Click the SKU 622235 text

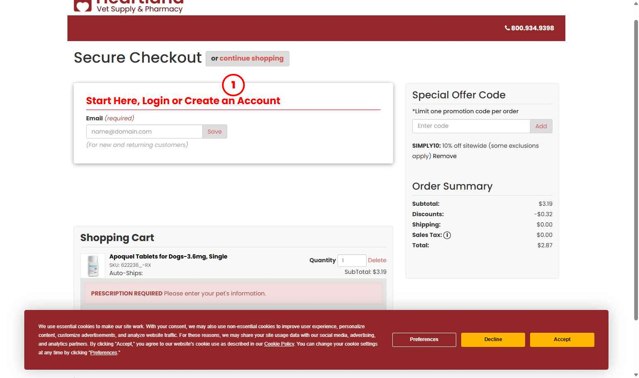[x=130, y=265]
